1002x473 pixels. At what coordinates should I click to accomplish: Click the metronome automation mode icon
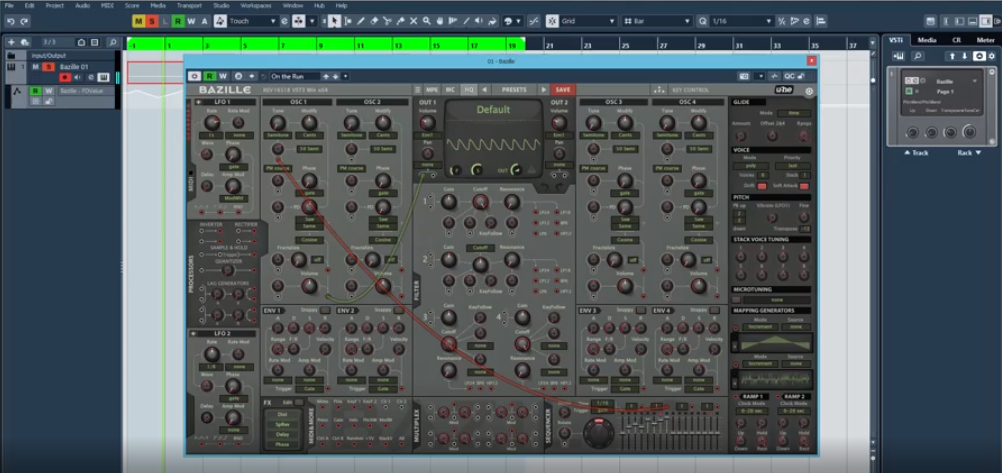[220, 21]
